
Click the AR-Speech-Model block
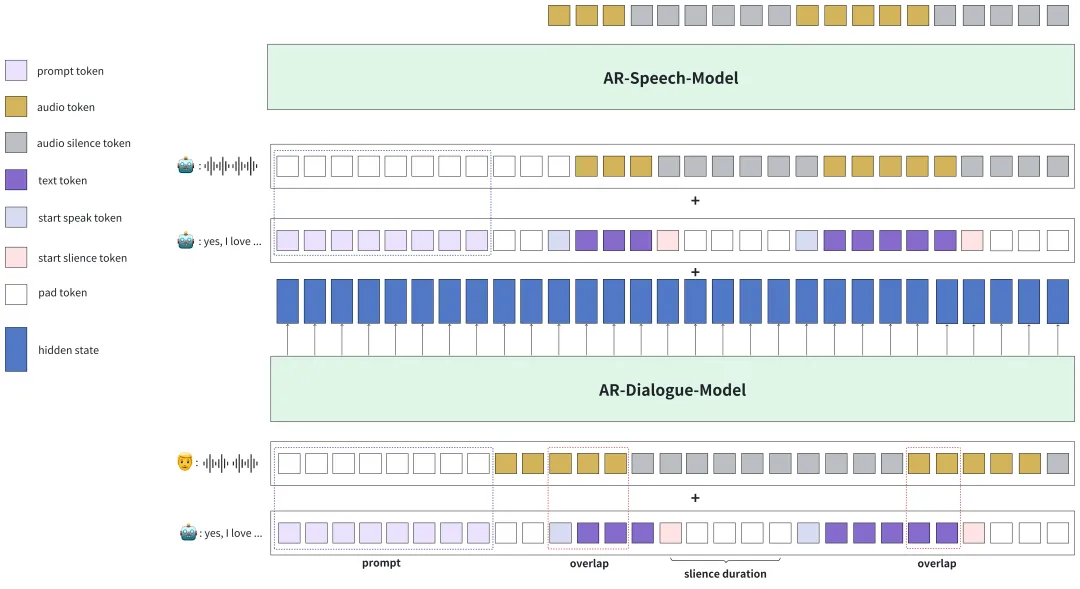[671, 77]
